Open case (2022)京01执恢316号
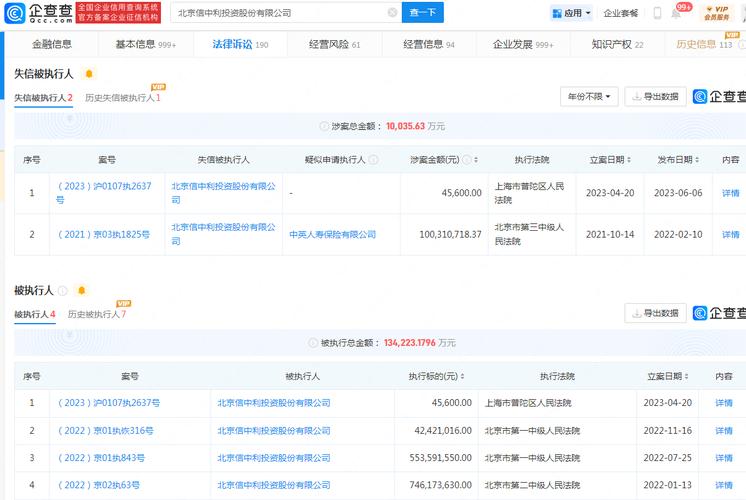The image size is (746, 500). click(105, 431)
